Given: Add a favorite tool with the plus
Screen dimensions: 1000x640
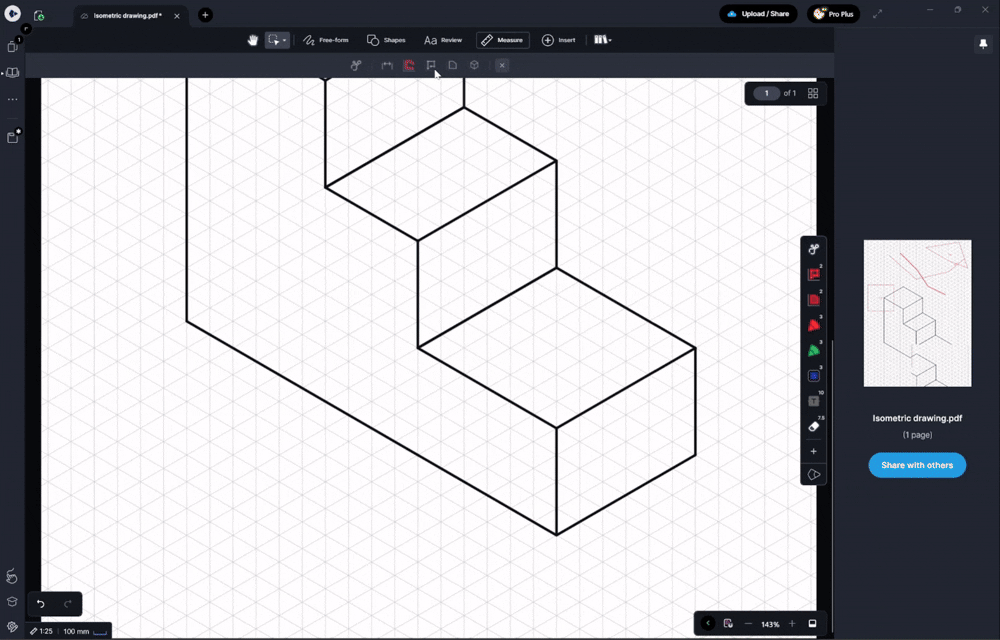Looking at the screenshot, I should 813,451.
